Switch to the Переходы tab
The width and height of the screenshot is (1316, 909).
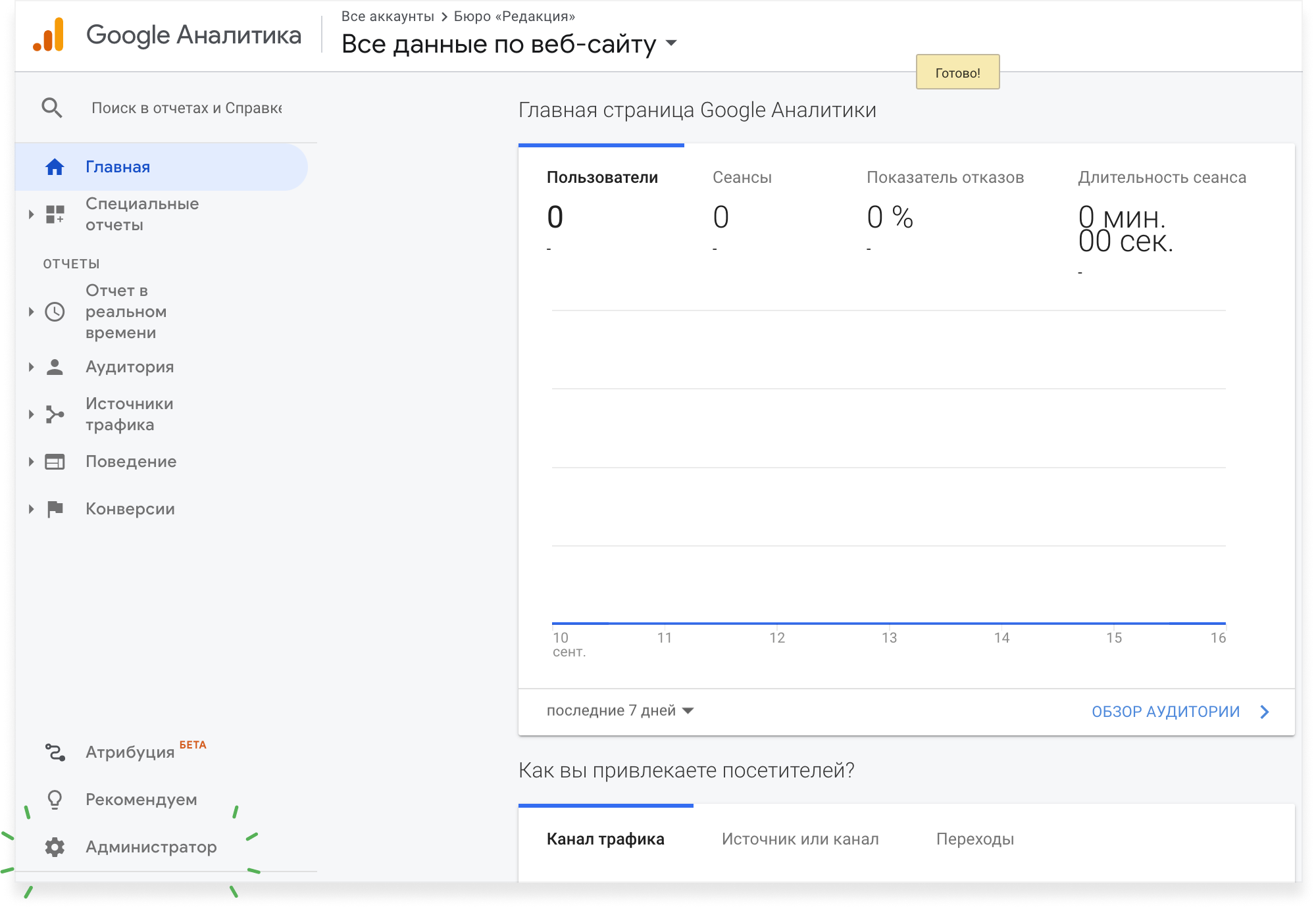pos(974,839)
